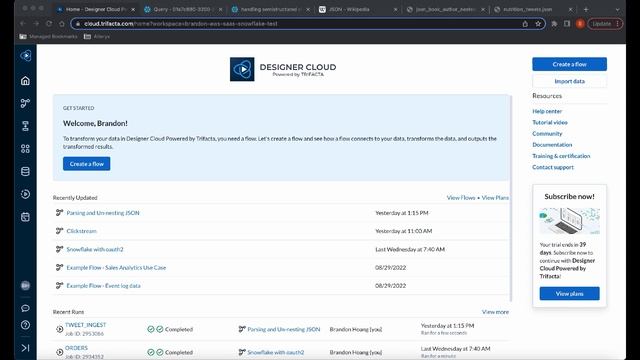Bookmark this page with the star icon
The width and height of the screenshot is (640, 360).
[538, 24]
